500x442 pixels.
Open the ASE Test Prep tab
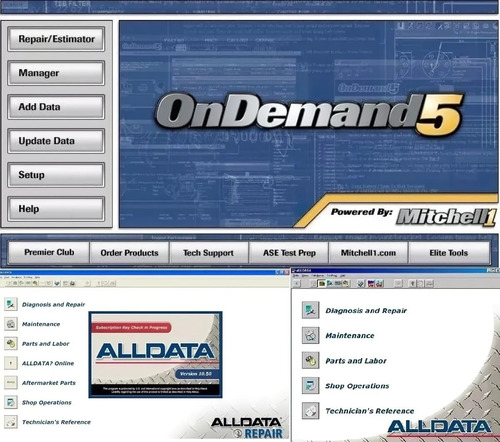pos(289,253)
